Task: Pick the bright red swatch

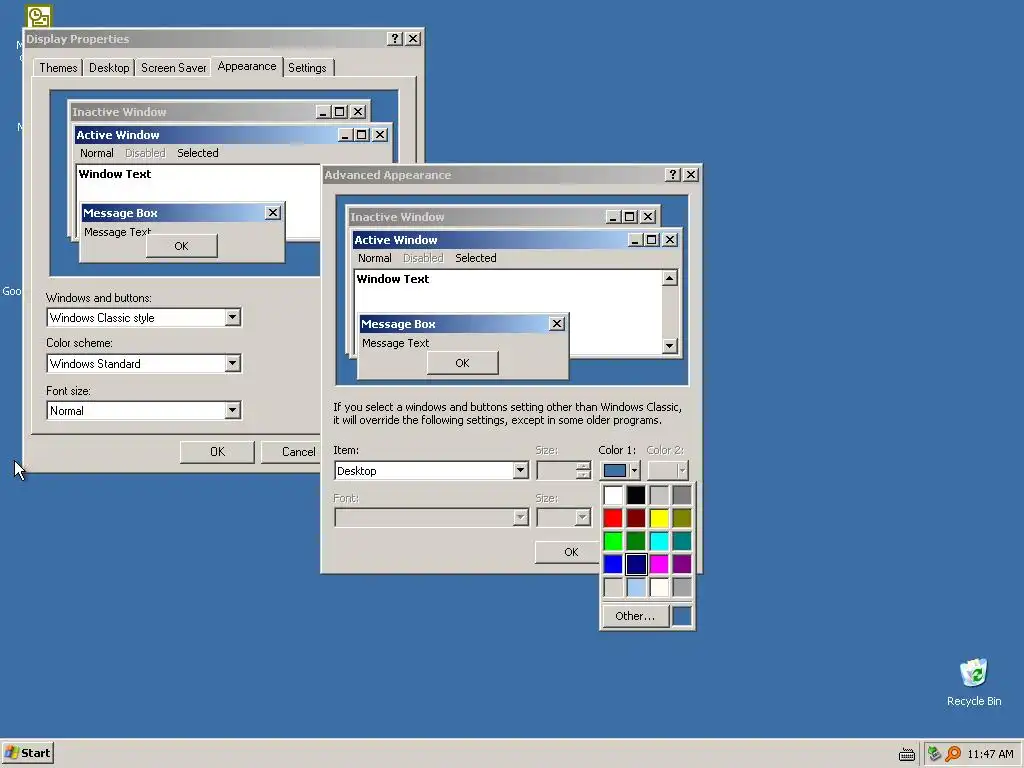Action: click(x=613, y=518)
